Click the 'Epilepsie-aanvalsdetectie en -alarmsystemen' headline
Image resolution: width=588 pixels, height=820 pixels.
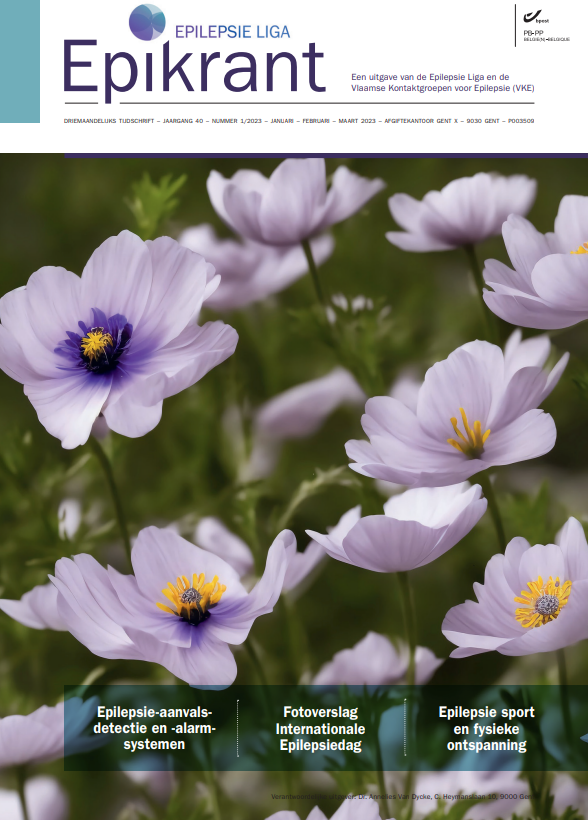pos(154,728)
